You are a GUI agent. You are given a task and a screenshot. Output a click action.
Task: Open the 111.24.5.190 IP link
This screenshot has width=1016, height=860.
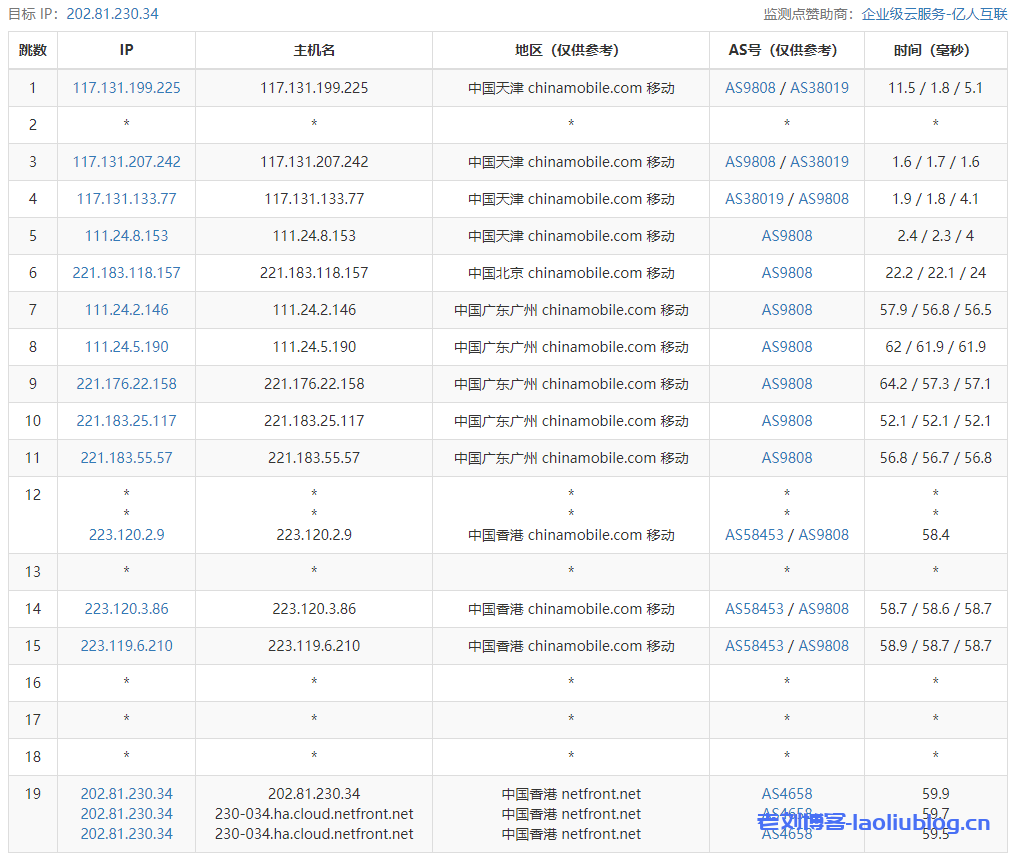126,347
